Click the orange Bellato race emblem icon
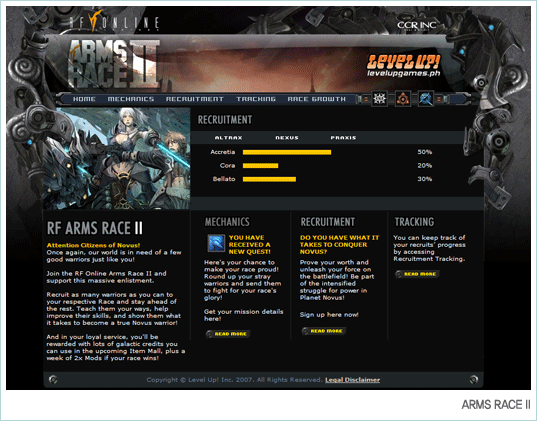 point(403,99)
